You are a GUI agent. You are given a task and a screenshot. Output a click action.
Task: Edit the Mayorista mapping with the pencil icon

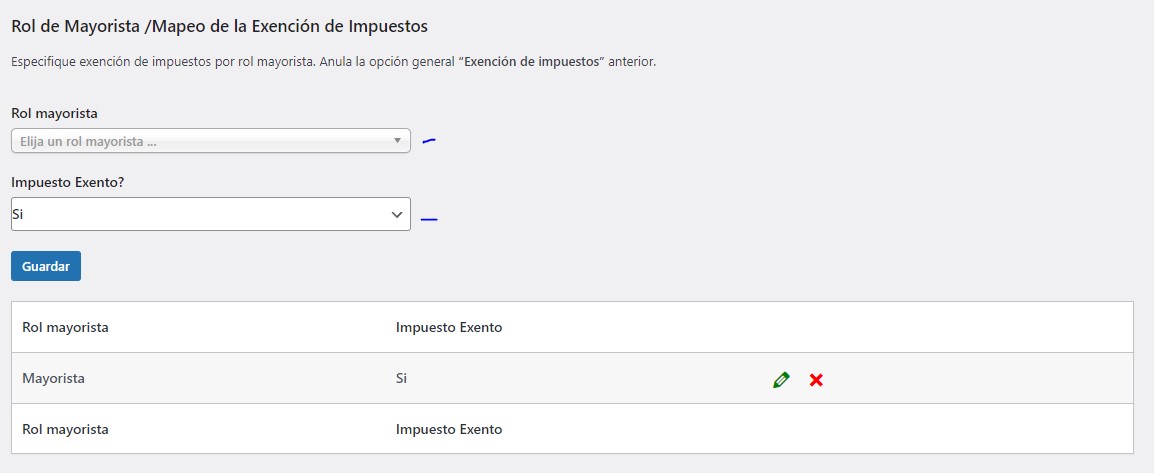(781, 380)
